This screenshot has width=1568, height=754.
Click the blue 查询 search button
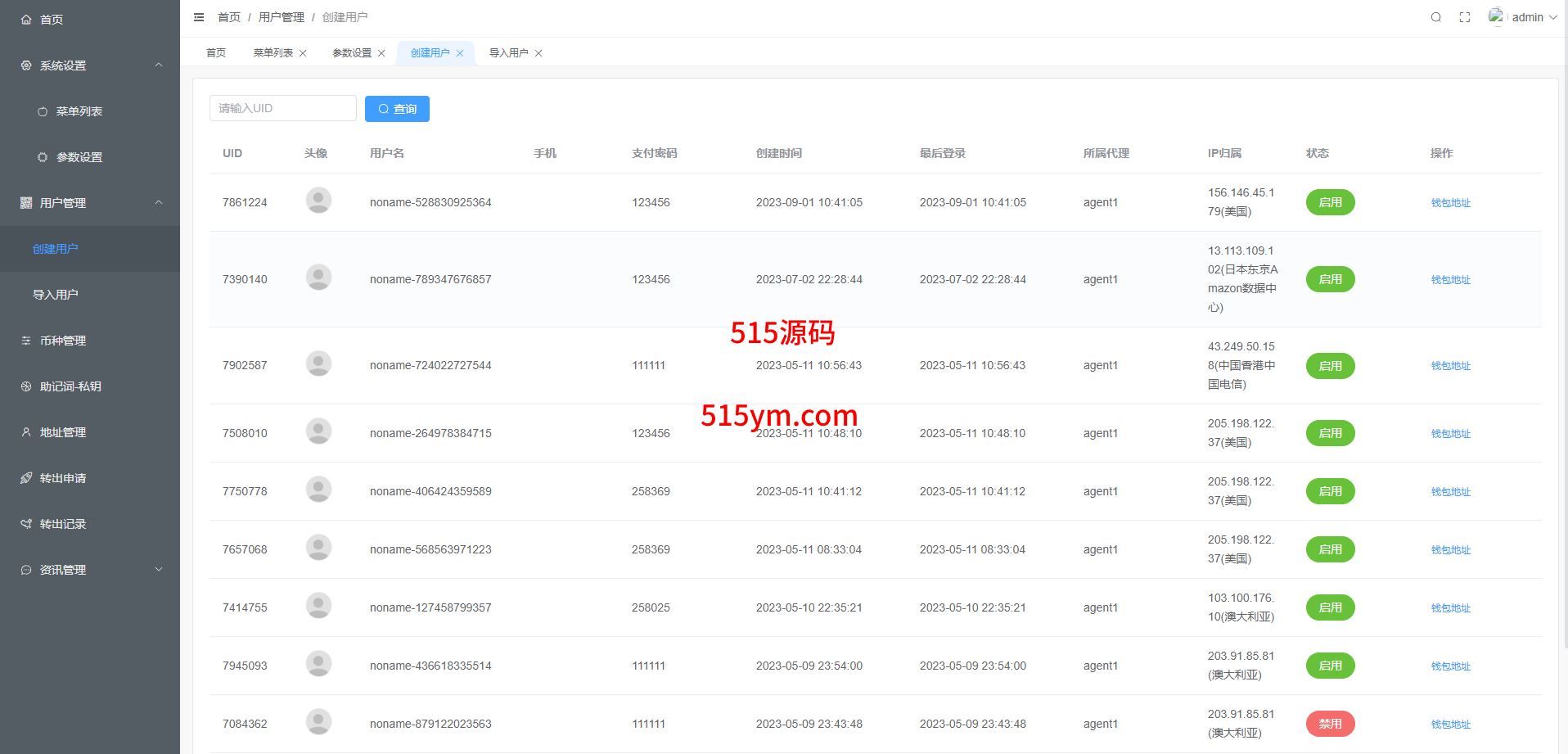pos(397,109)
